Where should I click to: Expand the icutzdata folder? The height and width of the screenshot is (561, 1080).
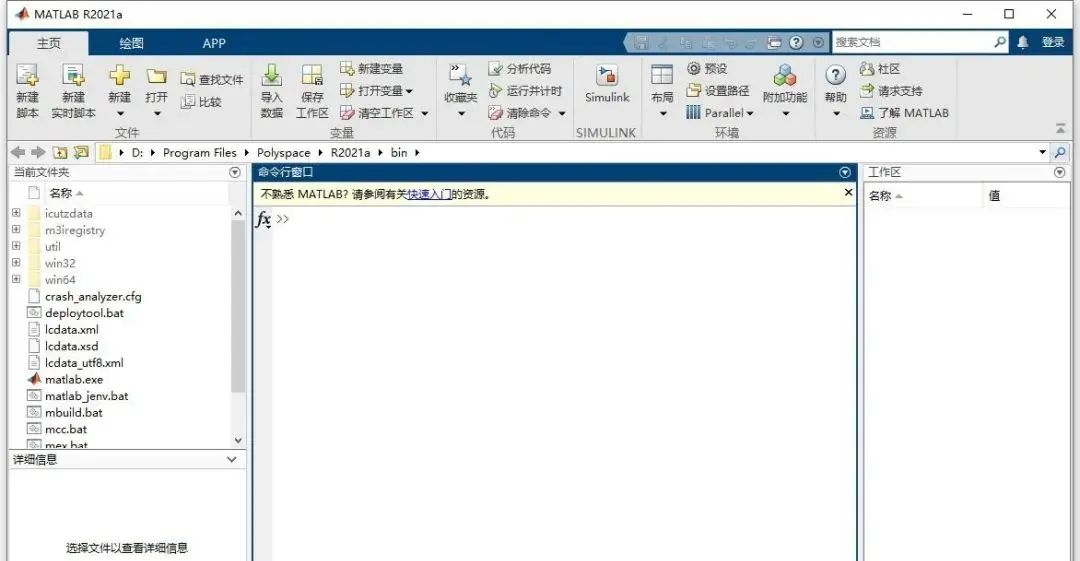[17, 213]
